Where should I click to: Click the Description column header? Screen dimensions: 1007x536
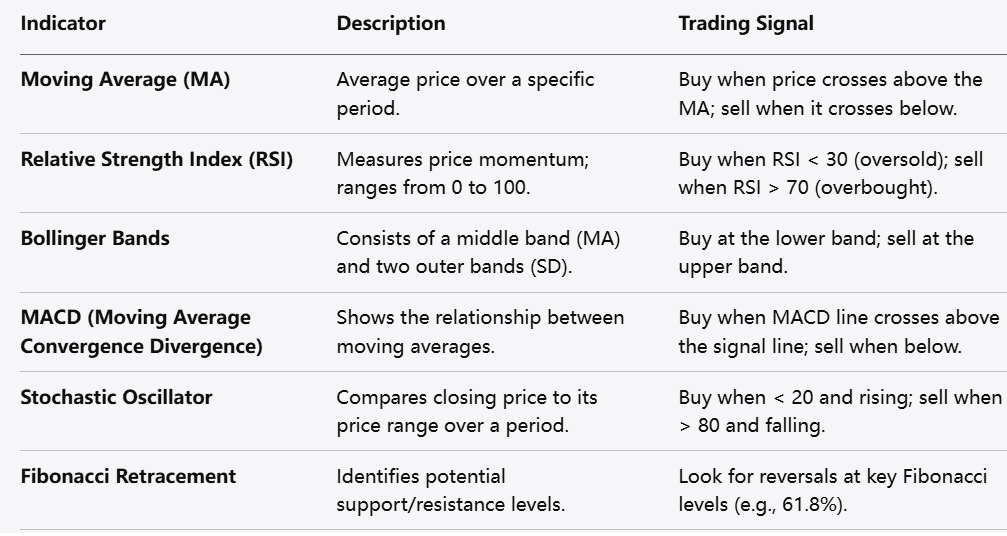[x=391, y=23]
